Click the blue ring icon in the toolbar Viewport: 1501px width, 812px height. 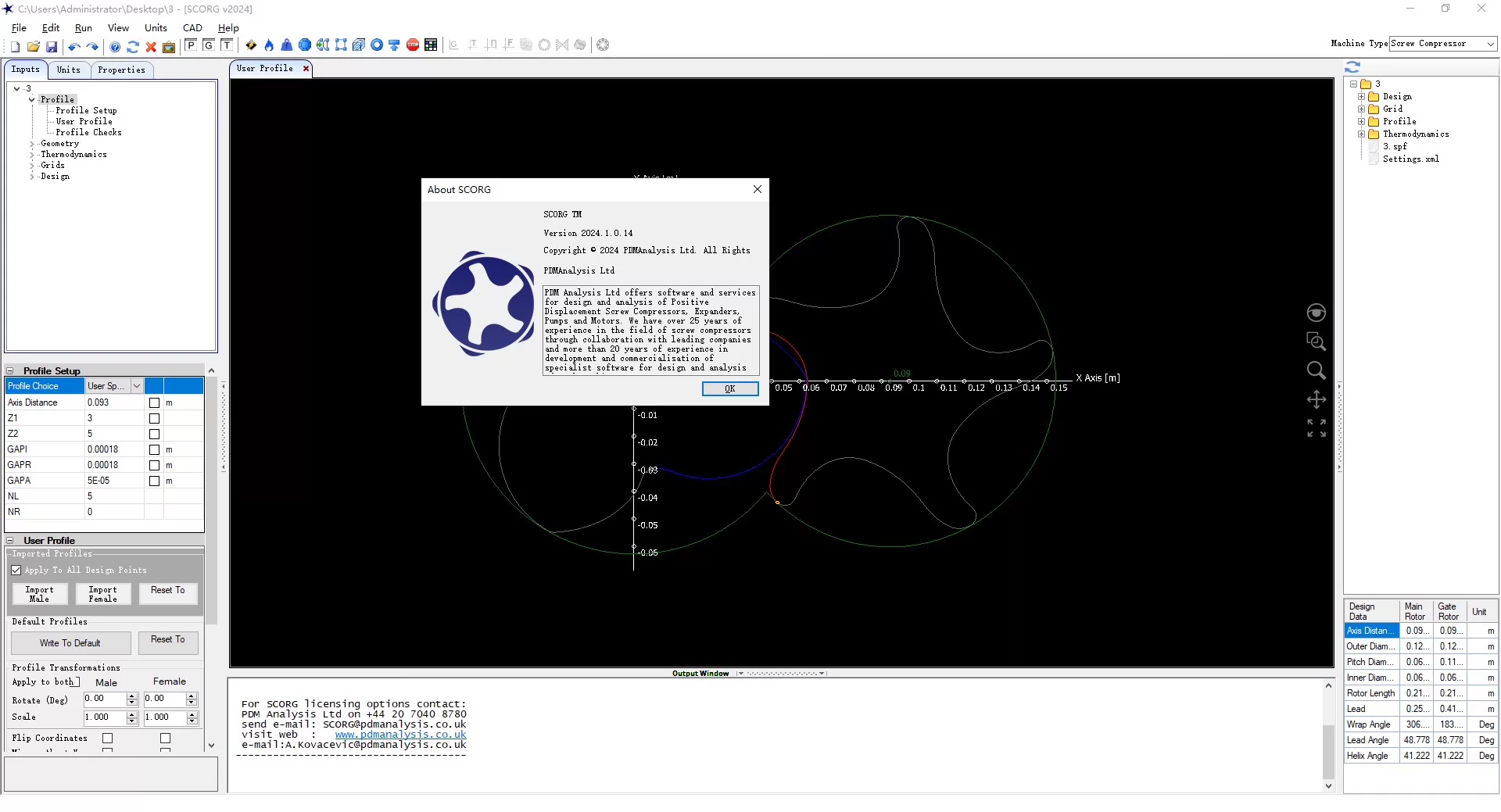[377, 45]
